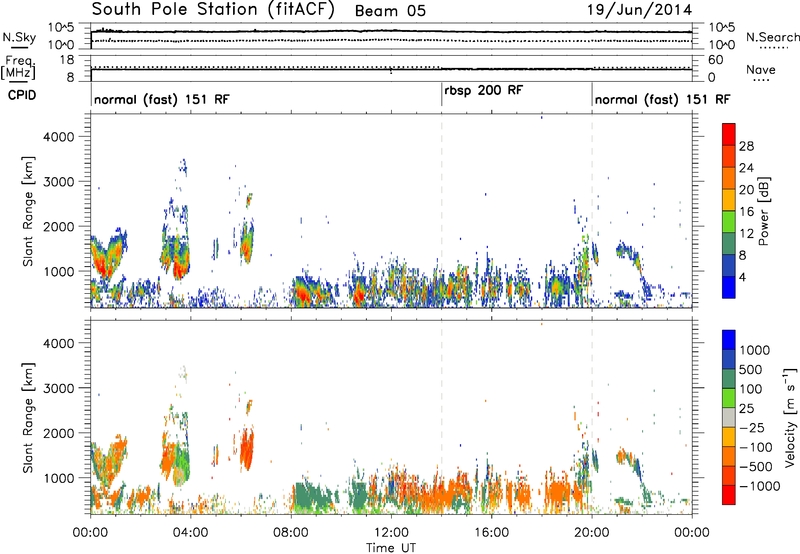Click the 'normal (fast) 151 RF' label after 20:00
Viewport: 800px width, 554px height.
662,99
